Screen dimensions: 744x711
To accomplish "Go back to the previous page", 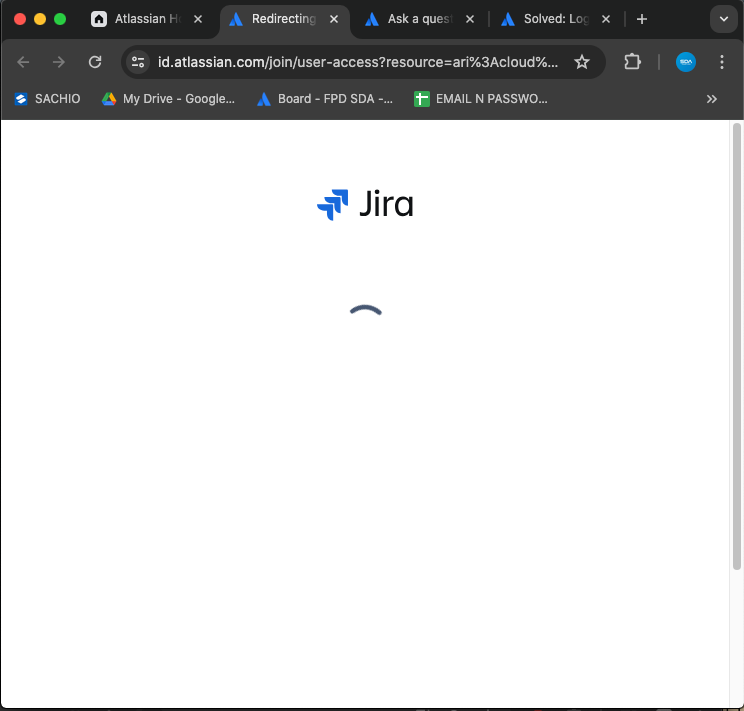I will tap(23, 62).
